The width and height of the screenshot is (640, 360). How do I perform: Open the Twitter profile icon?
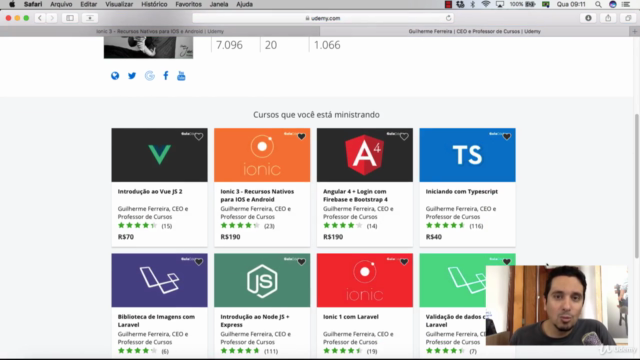132,76
